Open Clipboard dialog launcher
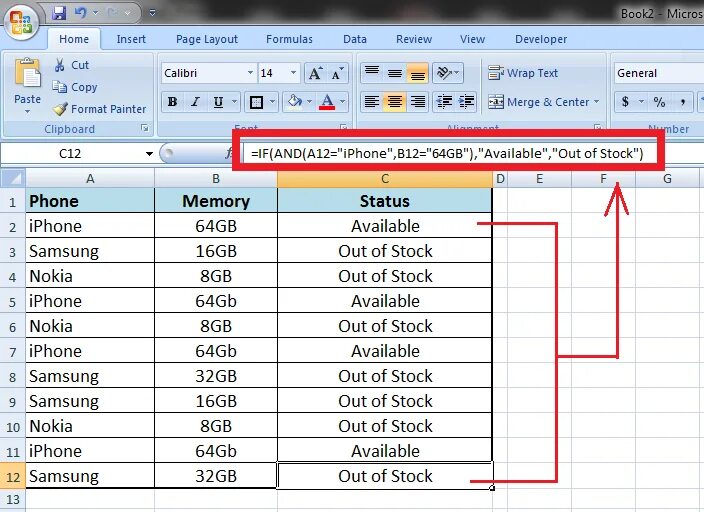The height and width of the screenshot is (512, 704). 145,128
